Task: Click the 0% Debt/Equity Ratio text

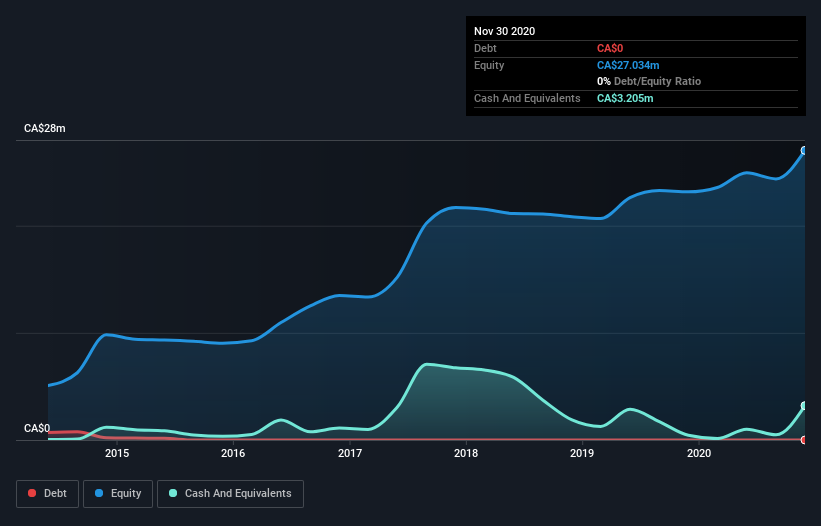Action: click(649, 81)
